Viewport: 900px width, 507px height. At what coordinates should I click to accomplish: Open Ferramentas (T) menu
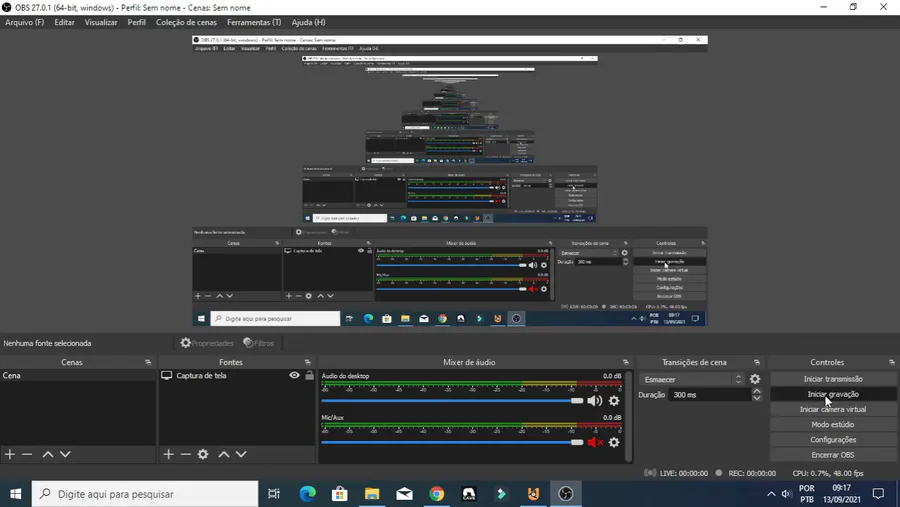[254, 22]
